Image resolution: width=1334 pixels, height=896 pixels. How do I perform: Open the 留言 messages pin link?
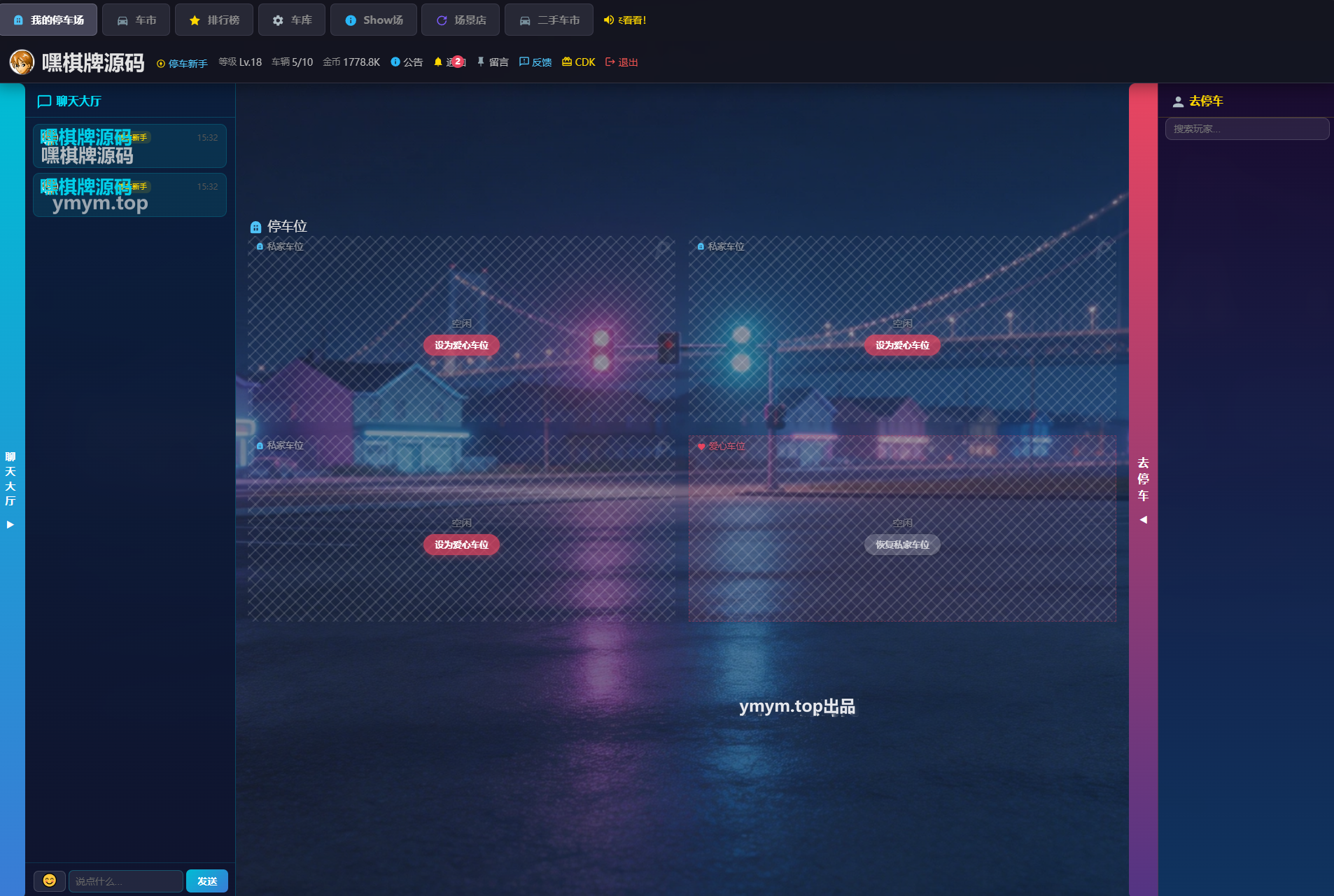[493, 62]
